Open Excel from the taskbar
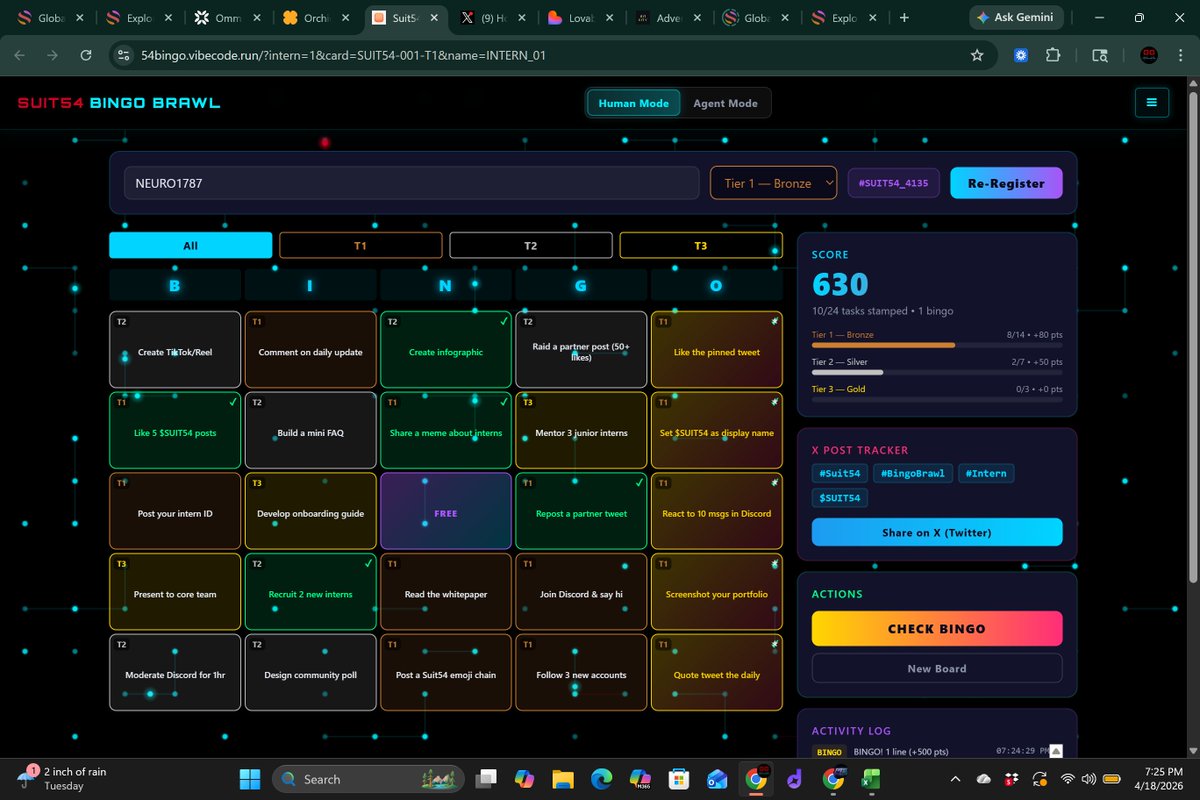Screen dimensions: 1200x800 [x=873, y=779]
